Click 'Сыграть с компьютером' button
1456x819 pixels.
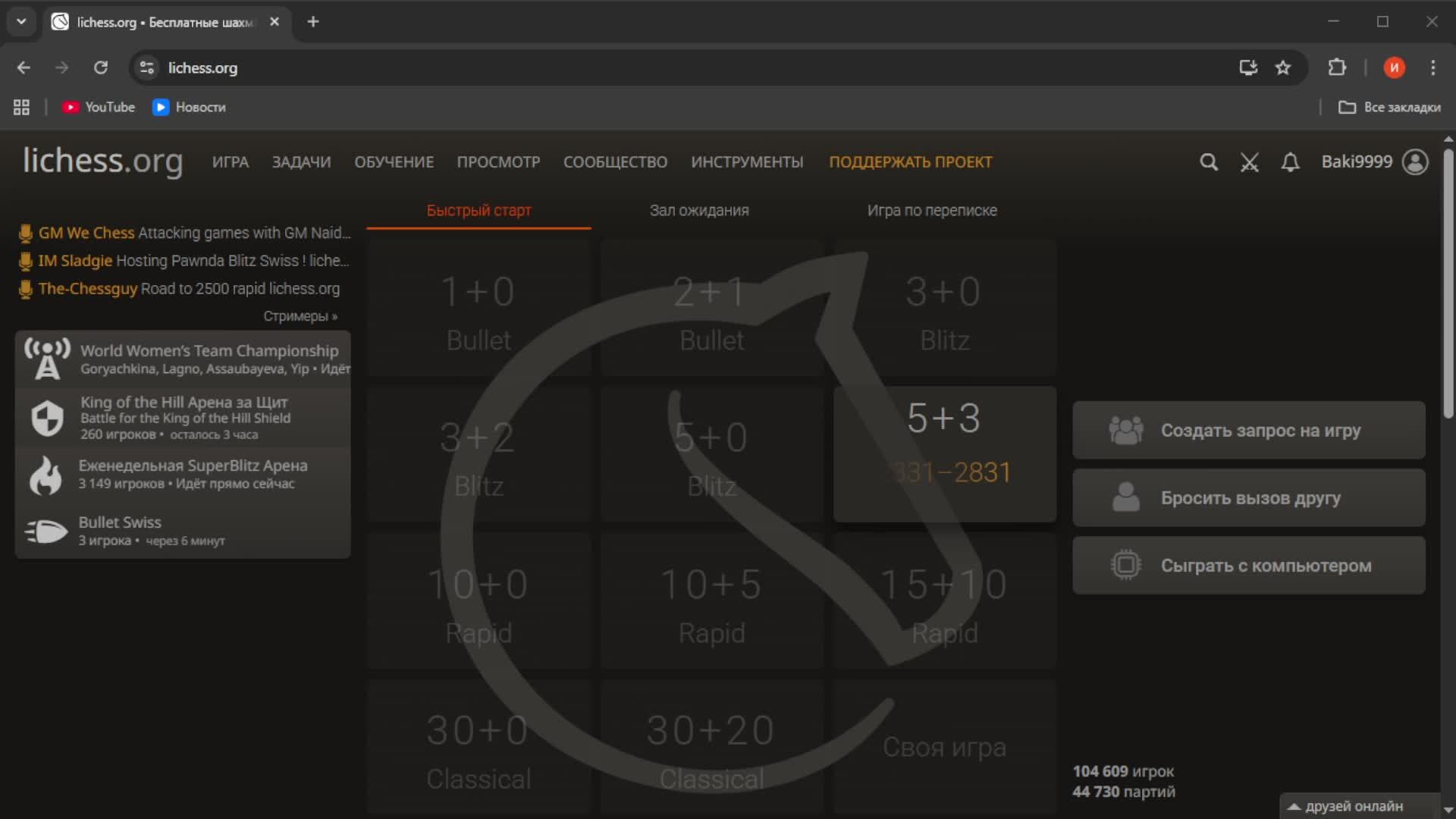(1248, 566)
